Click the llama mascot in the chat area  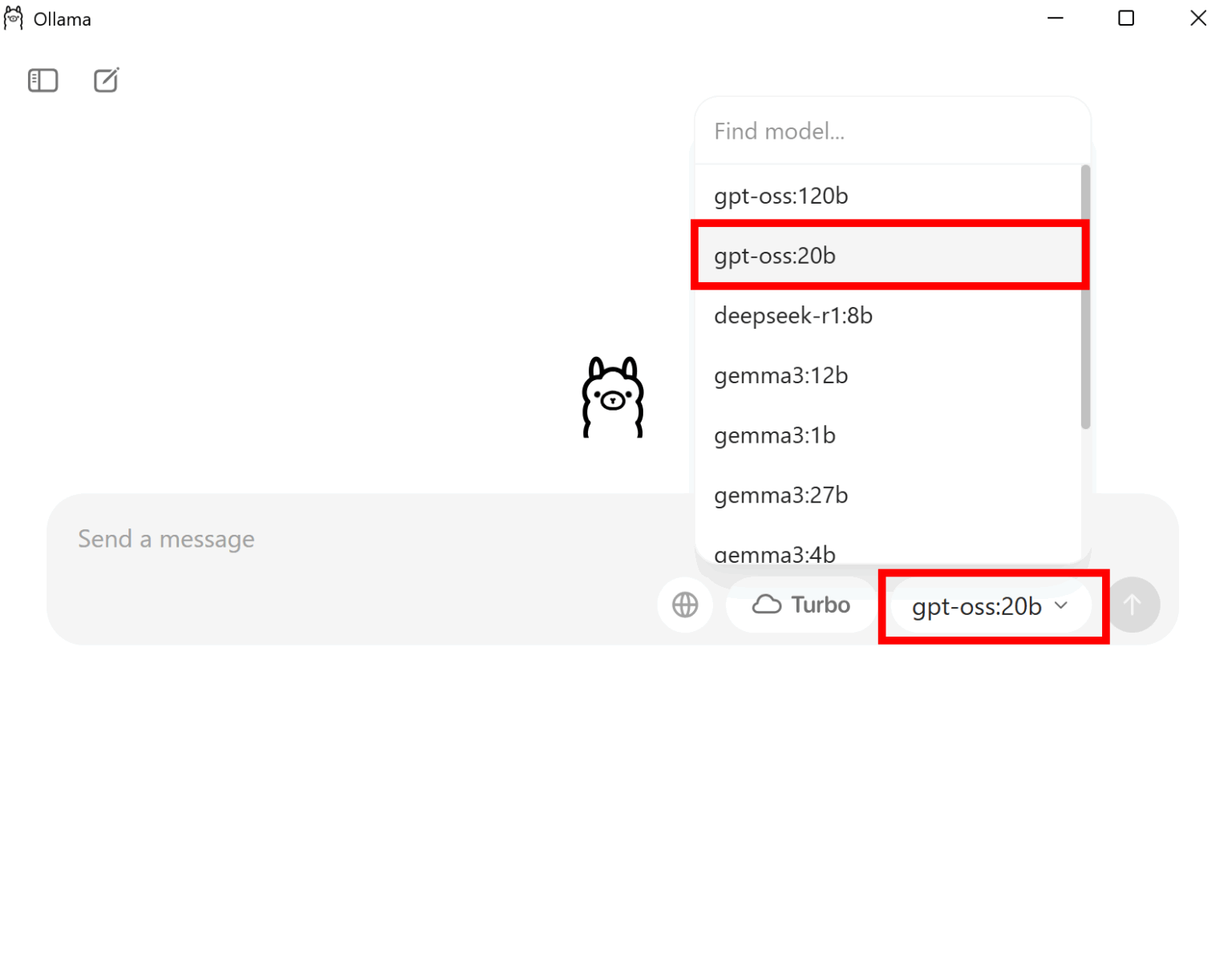tap(612, 397)
